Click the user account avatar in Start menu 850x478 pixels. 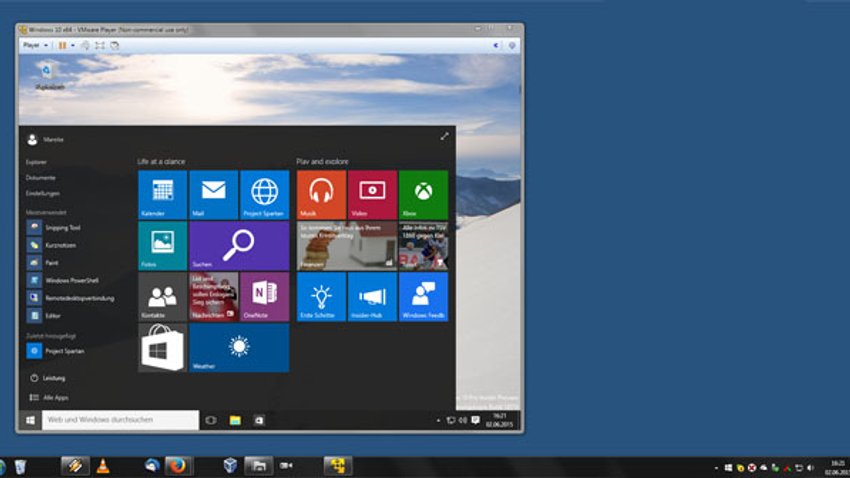tap(32, 140)
